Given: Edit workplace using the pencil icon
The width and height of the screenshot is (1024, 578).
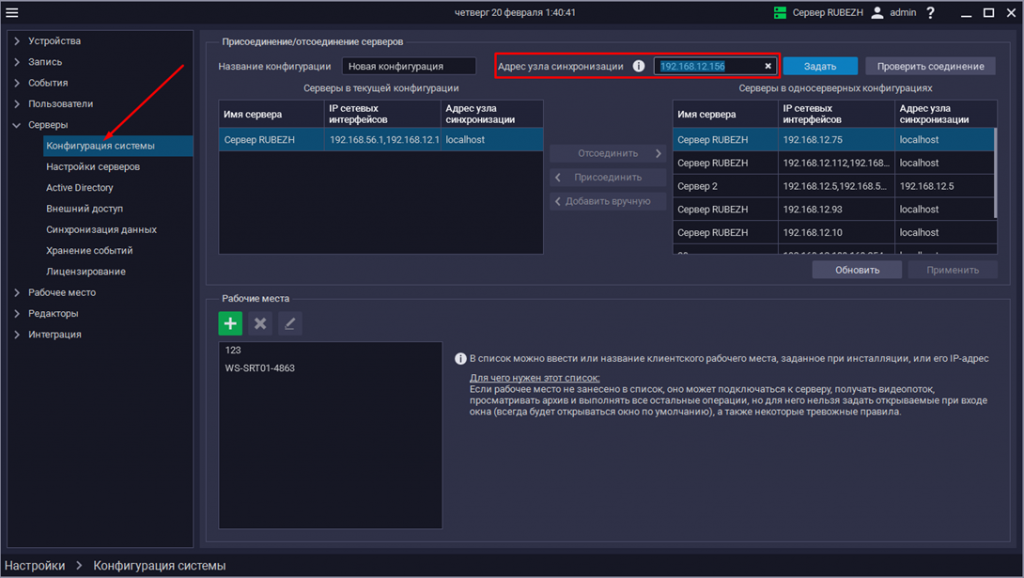Looking at the screenshot, I should (290, 323).
